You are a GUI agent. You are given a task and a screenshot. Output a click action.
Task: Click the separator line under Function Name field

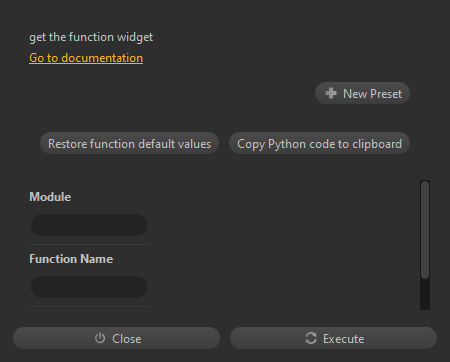click(89, 306)
